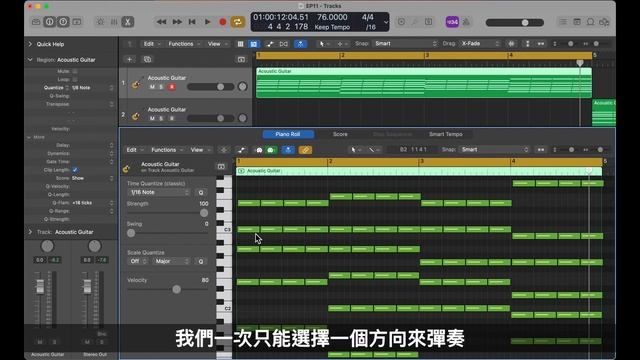Screen dimensions: 640x360
Task: Click the 4/4 time signature display
Action: pos(367,17)
